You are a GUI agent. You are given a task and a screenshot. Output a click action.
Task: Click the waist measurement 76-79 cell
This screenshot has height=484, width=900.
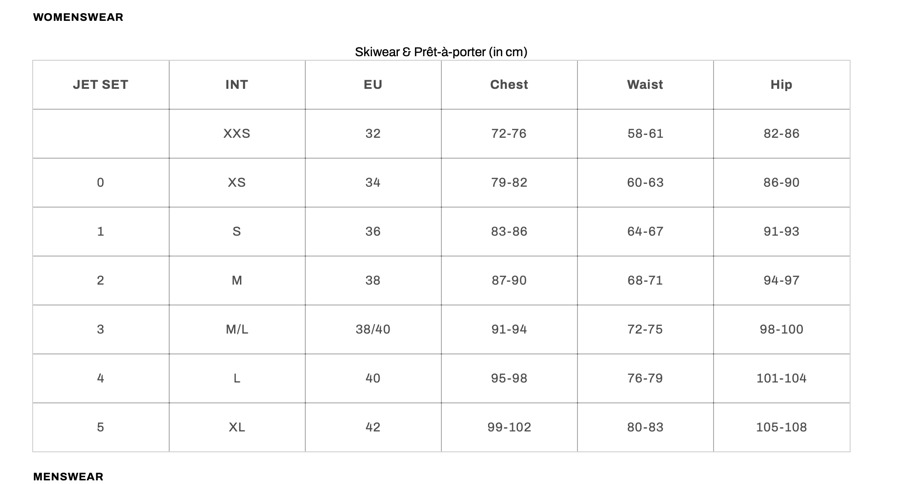645,379
